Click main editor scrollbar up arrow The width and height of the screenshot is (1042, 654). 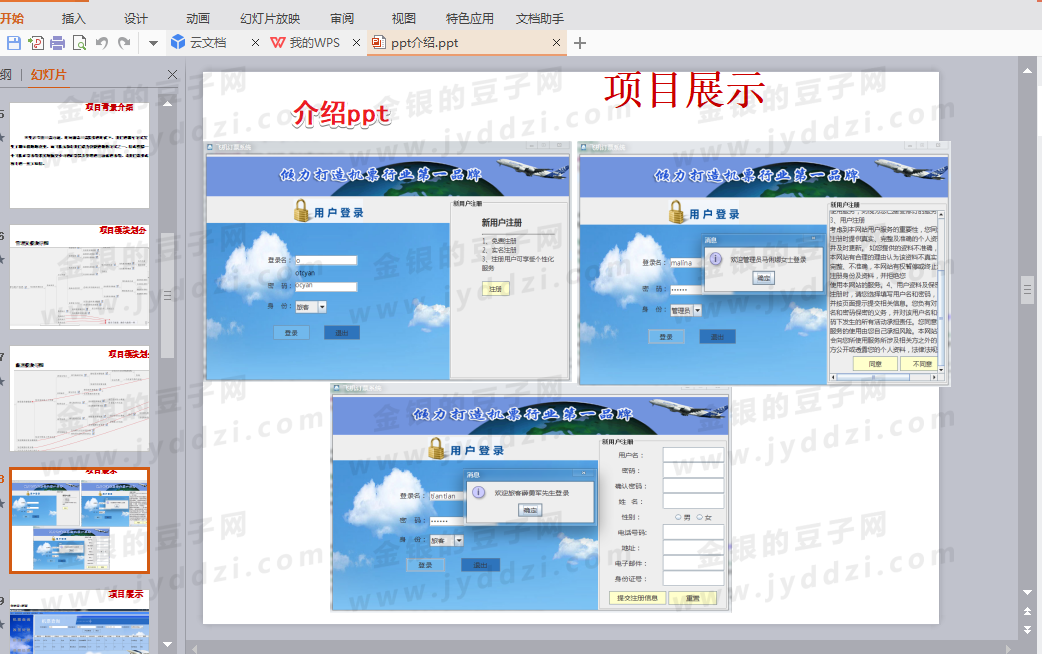1027,70
